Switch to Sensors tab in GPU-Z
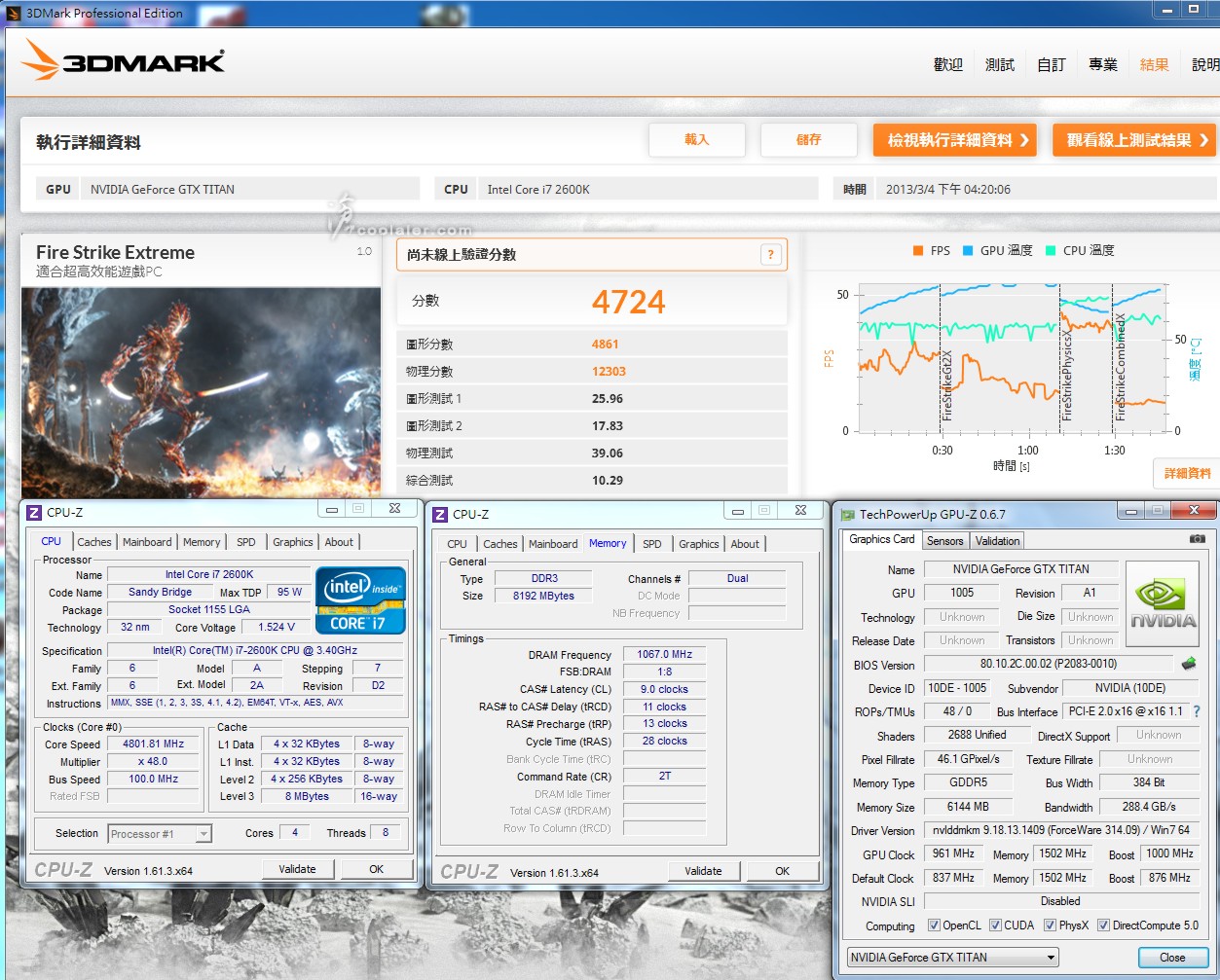This screenshot has width=1220, height=980. [x=944, y=541]
